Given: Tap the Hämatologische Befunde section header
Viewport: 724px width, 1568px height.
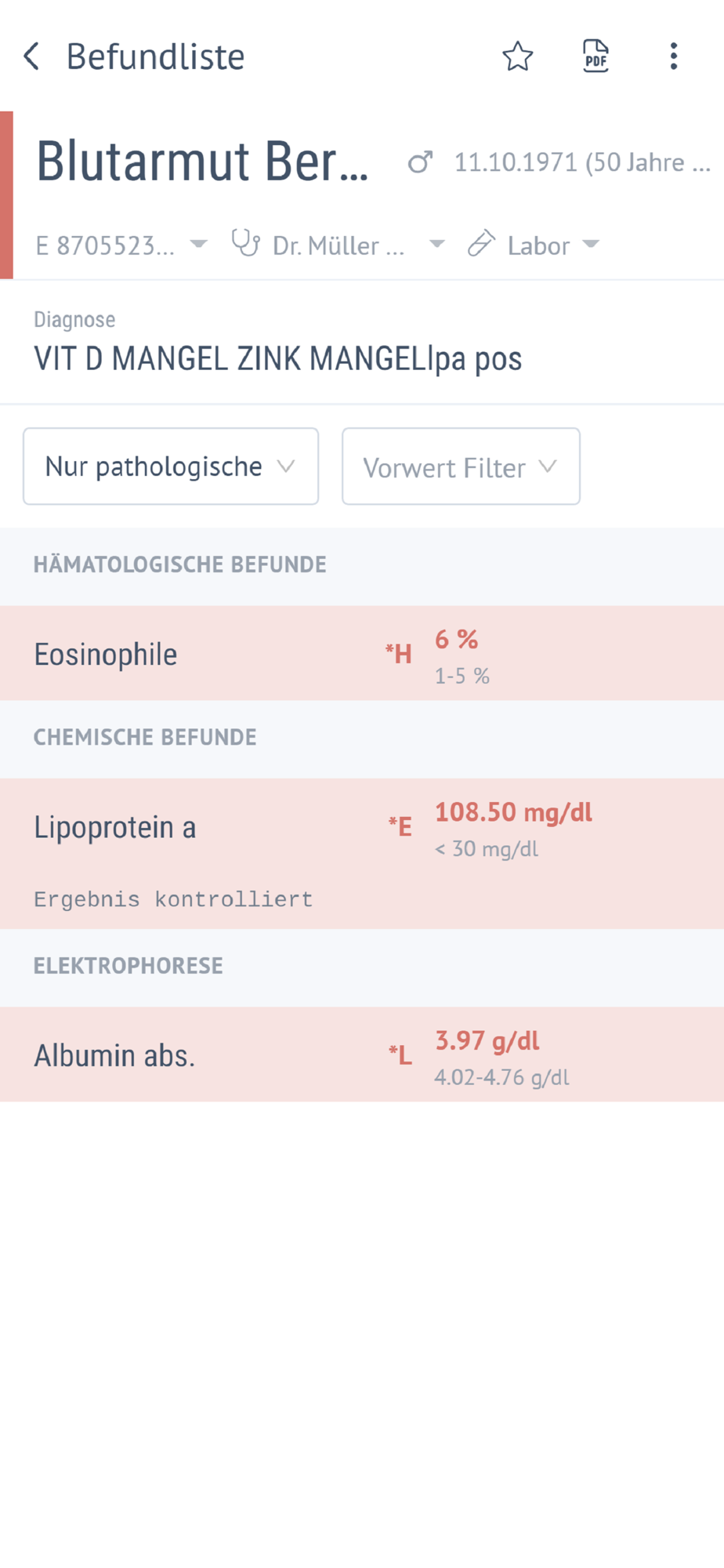Looking at the screenshot, I should 179,564.
